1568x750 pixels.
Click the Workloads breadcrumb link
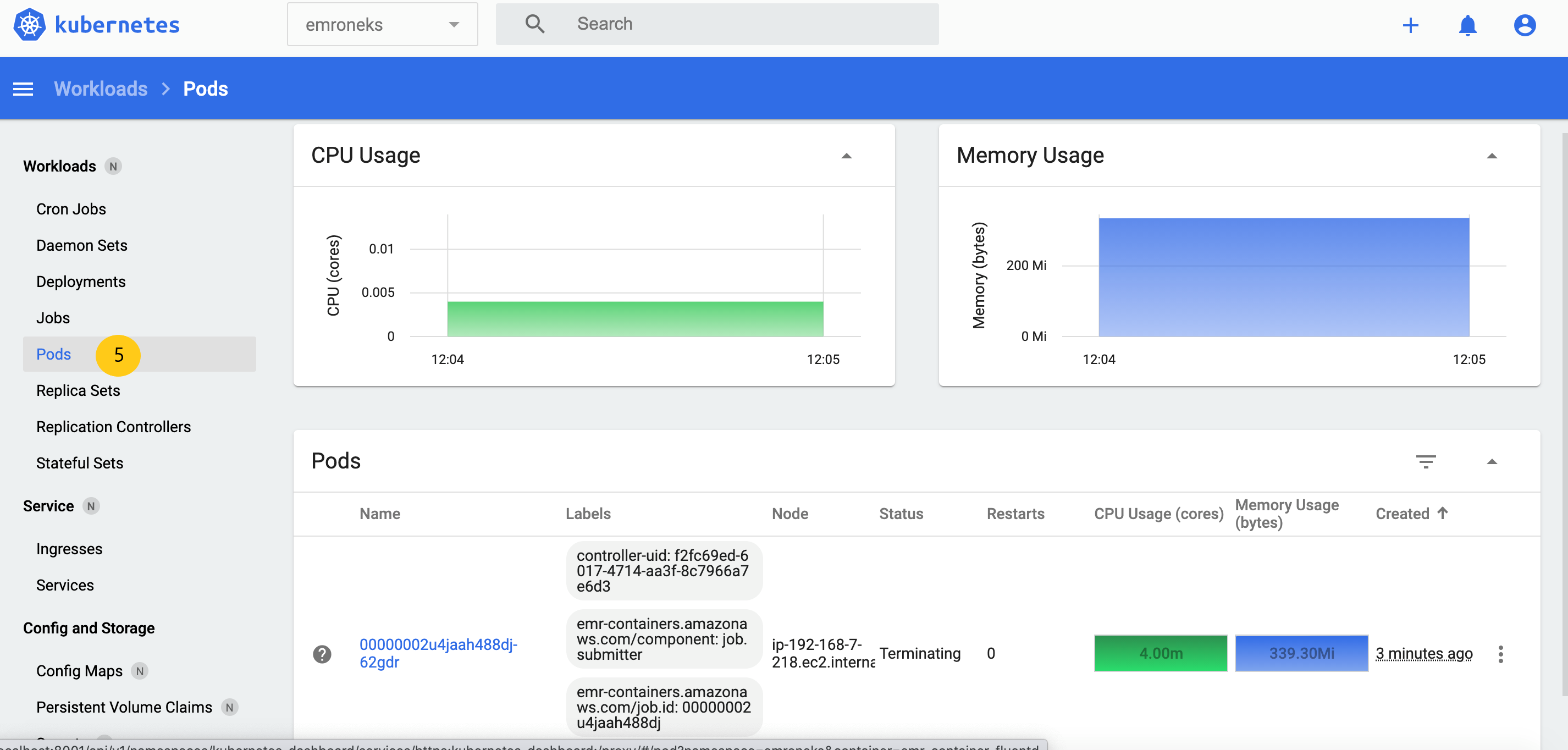pyautogui.click(x=101, y=89)
